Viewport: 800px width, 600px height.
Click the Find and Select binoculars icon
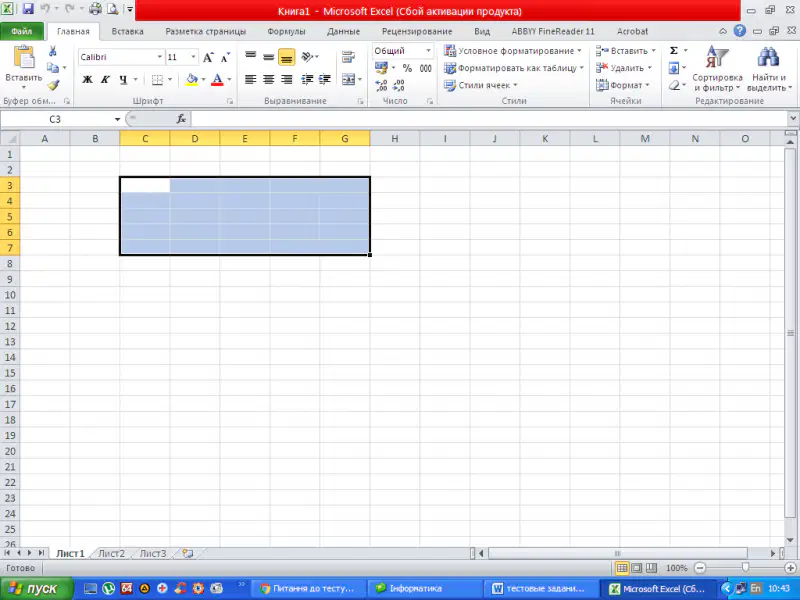pyautogui.click(x=768, y=68)
